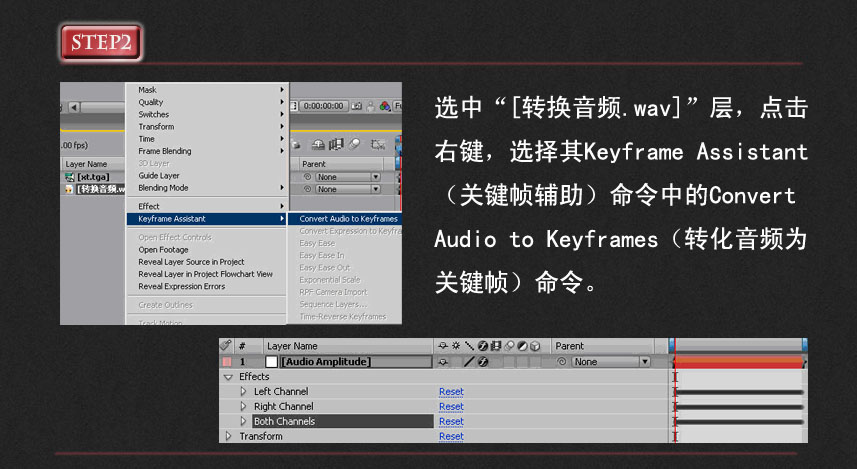Reset the Left Channel effect

tap(451, 392)
